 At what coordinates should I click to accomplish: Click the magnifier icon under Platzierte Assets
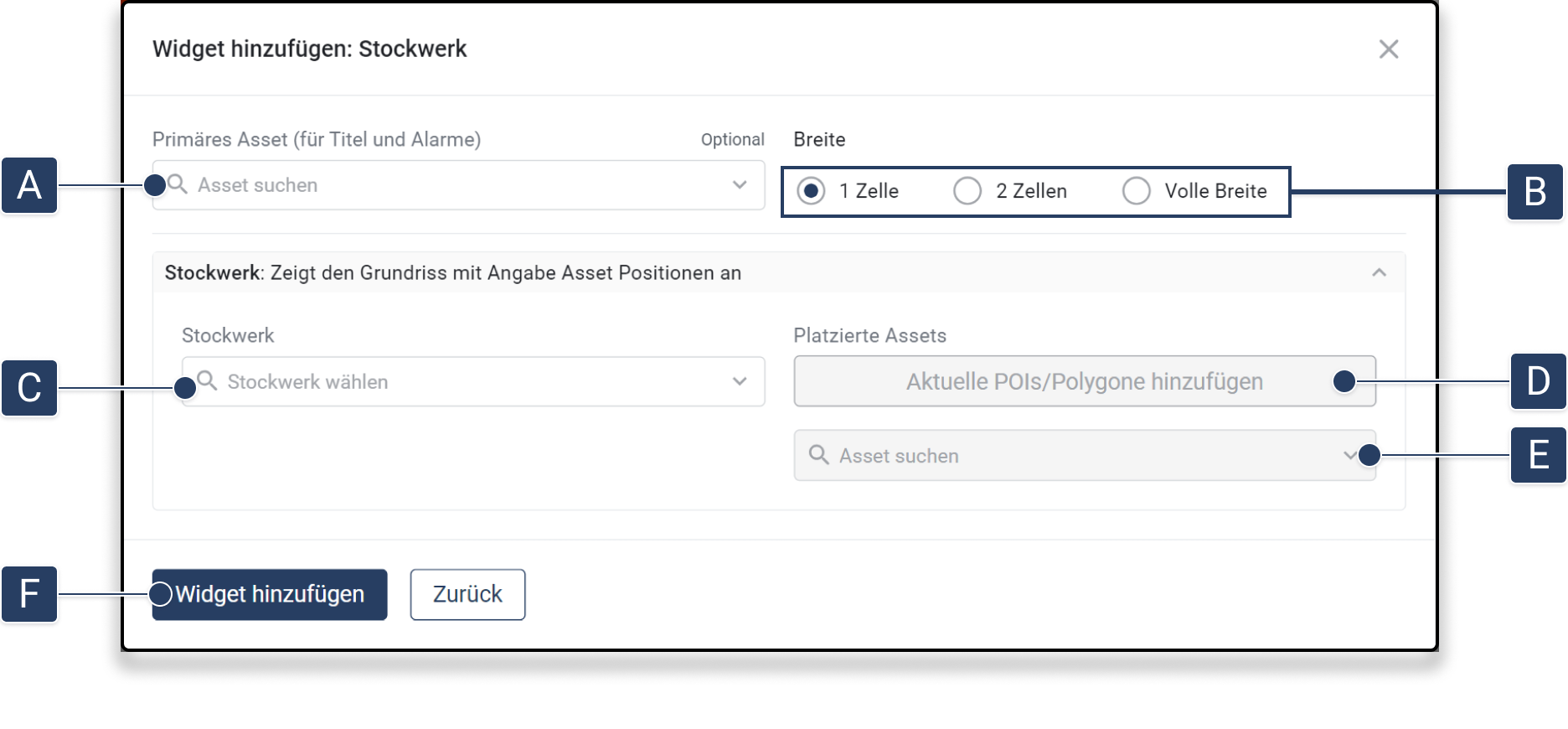[818, 455]
